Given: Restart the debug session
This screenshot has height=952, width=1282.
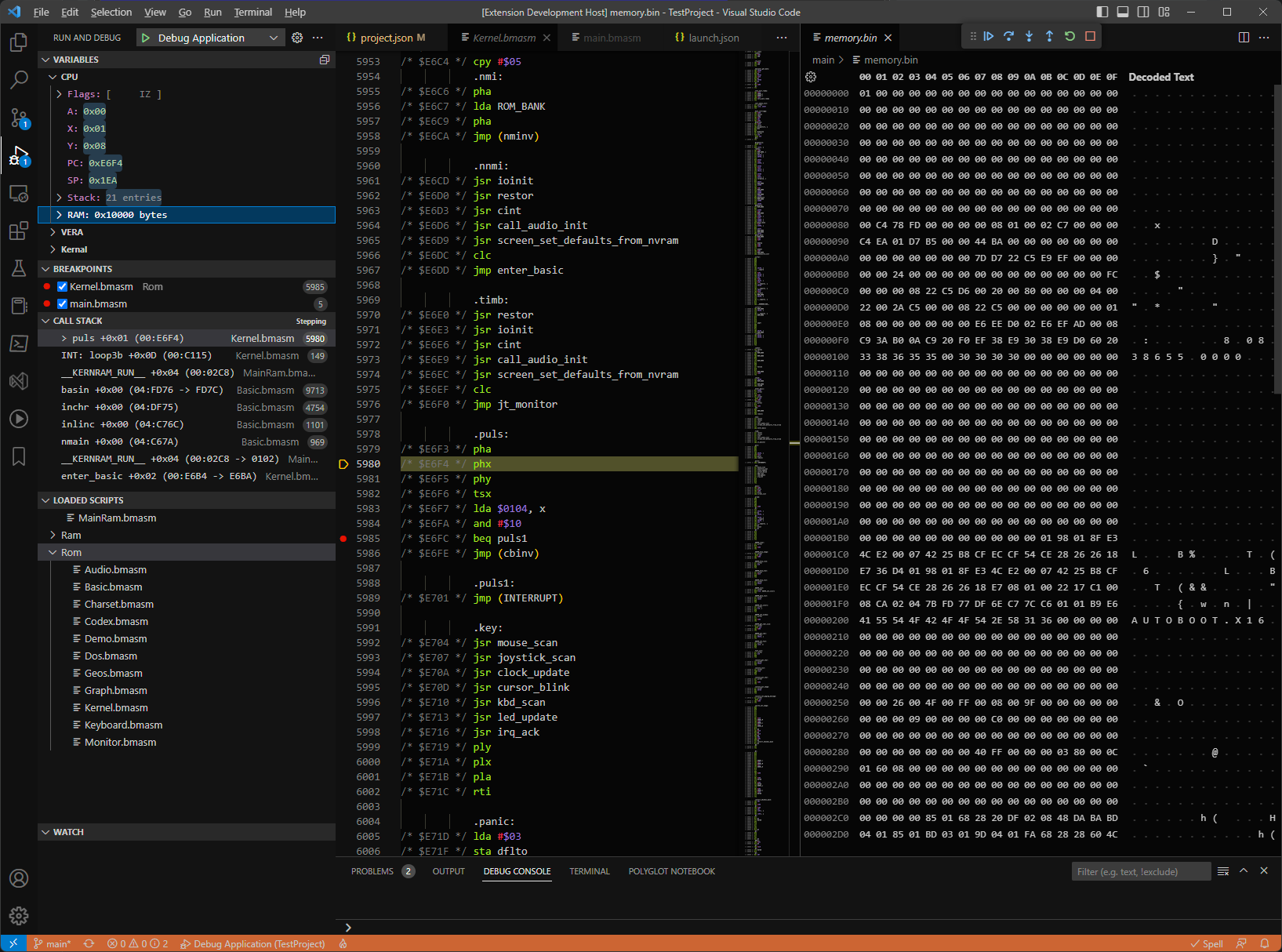Looking at the screenshot, I should [1070, 36].
